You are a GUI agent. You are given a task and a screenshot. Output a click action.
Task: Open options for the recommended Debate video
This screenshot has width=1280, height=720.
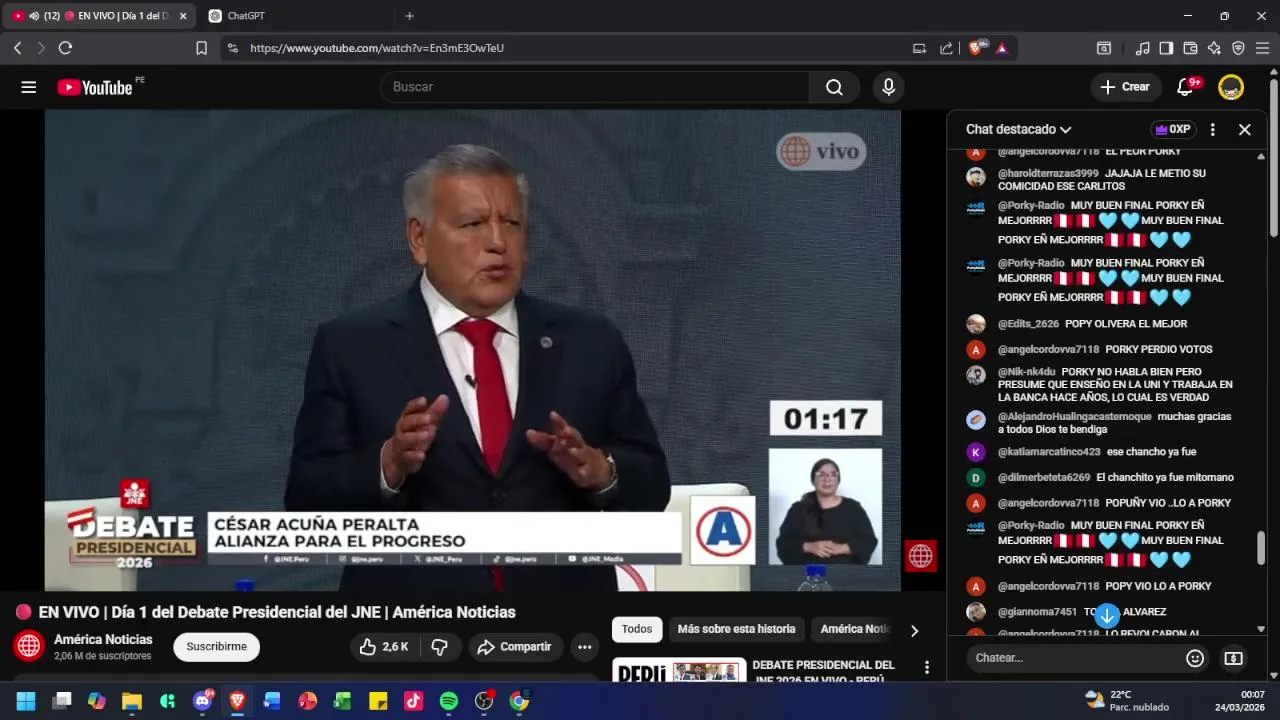(x=927, y=667)
